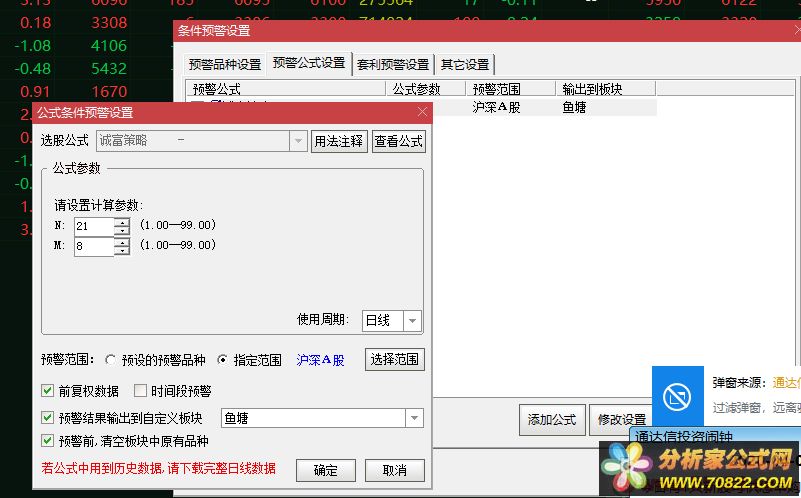Select the 沪深A股 cell in list row
The image size is (801, 498).
(x=496, y=107)
